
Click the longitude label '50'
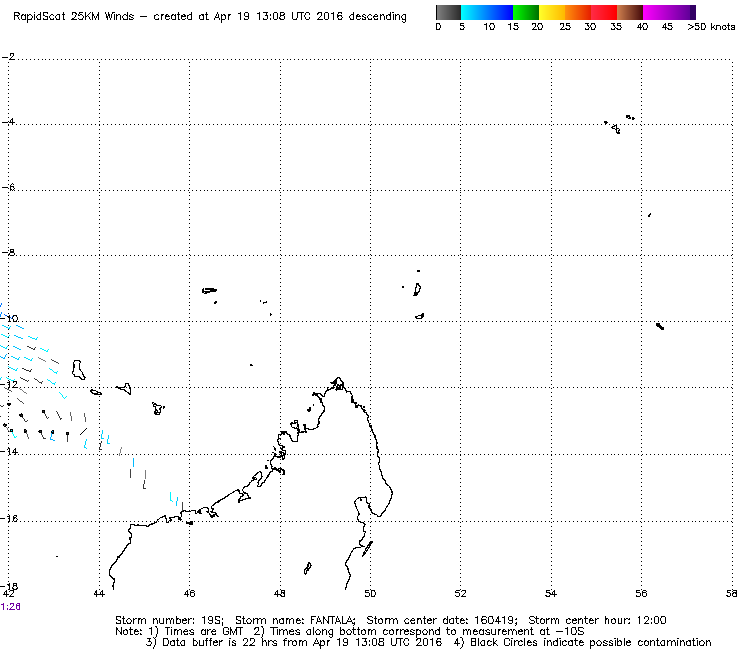370,593
